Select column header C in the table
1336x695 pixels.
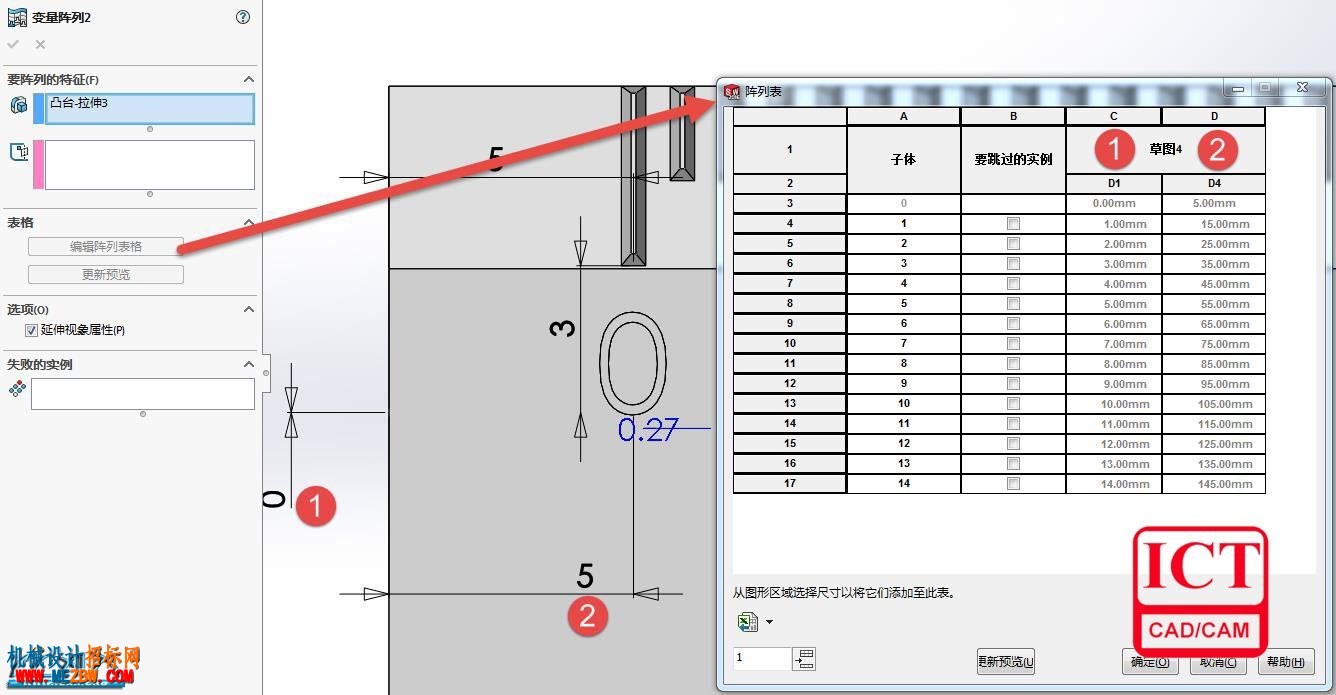1114,116
